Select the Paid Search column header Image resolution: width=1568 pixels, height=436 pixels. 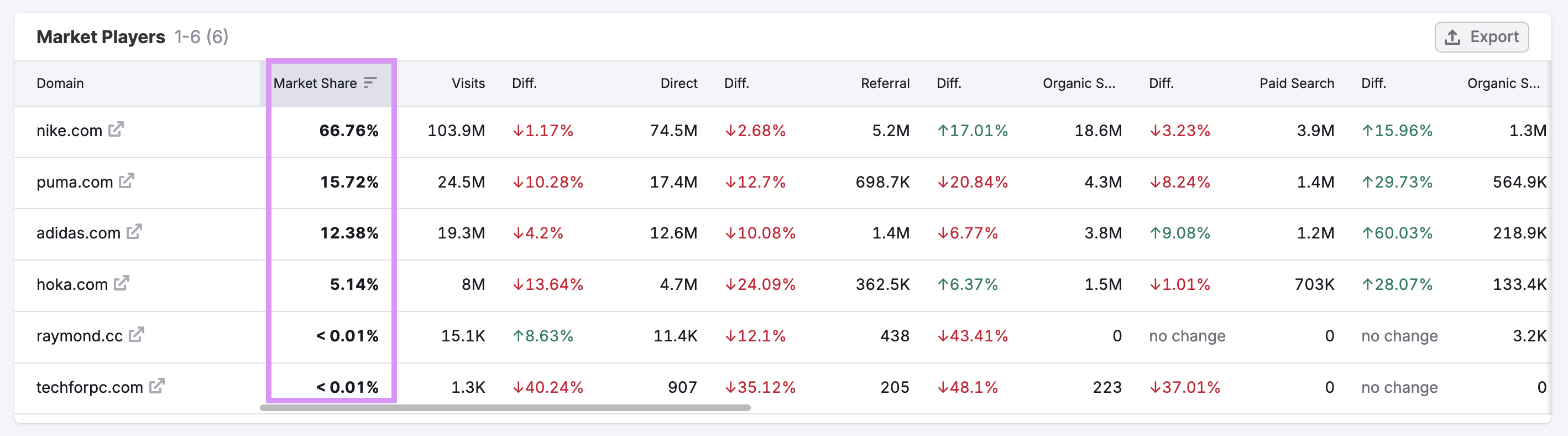pyautogui.click(x=1296, y=84)
